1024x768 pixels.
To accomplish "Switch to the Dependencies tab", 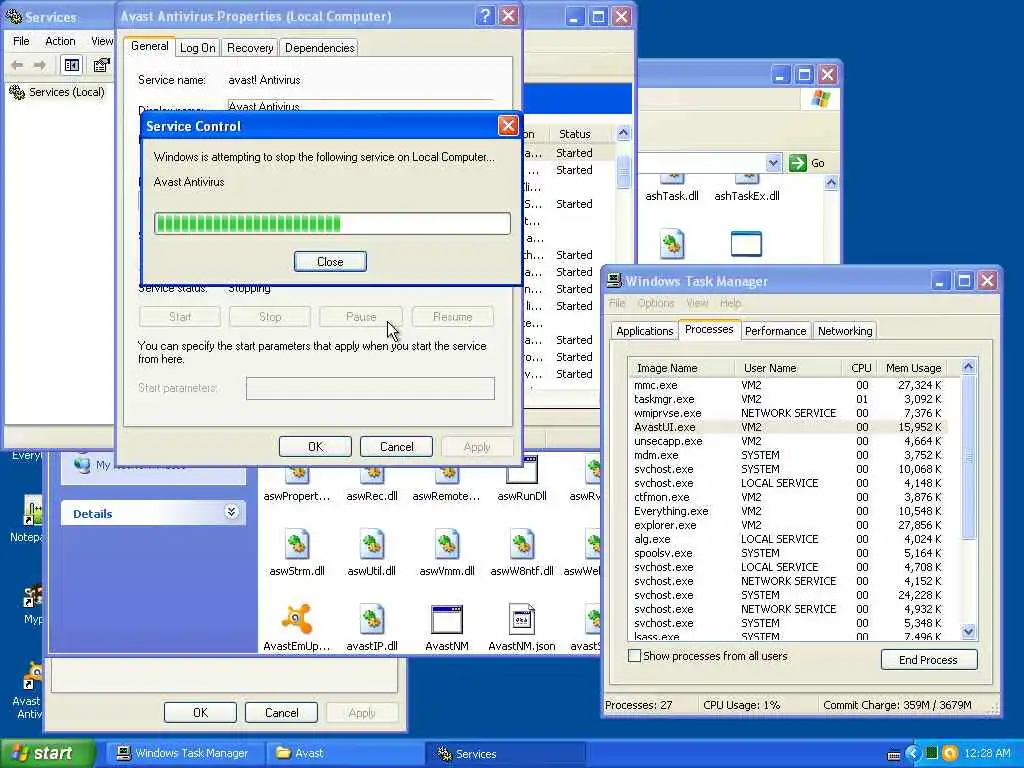I will point(320,48).
